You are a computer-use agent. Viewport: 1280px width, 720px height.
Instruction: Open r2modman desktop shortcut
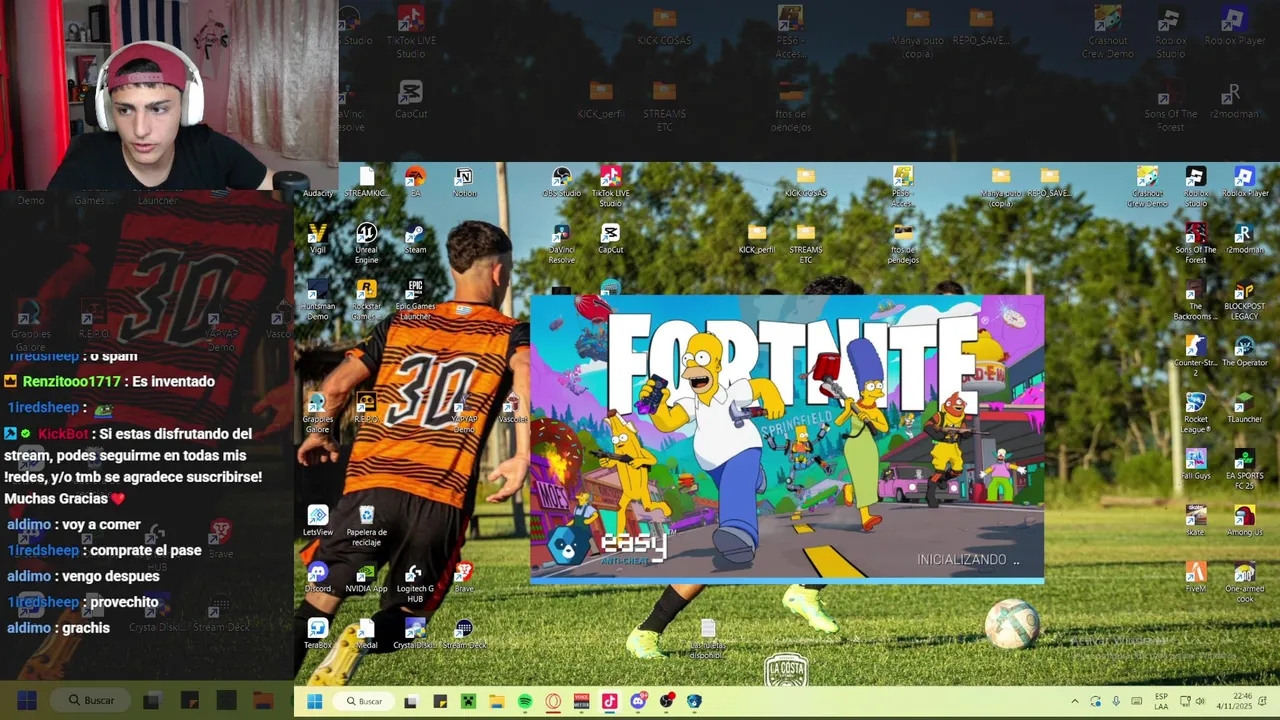(x=1245, y=238)
